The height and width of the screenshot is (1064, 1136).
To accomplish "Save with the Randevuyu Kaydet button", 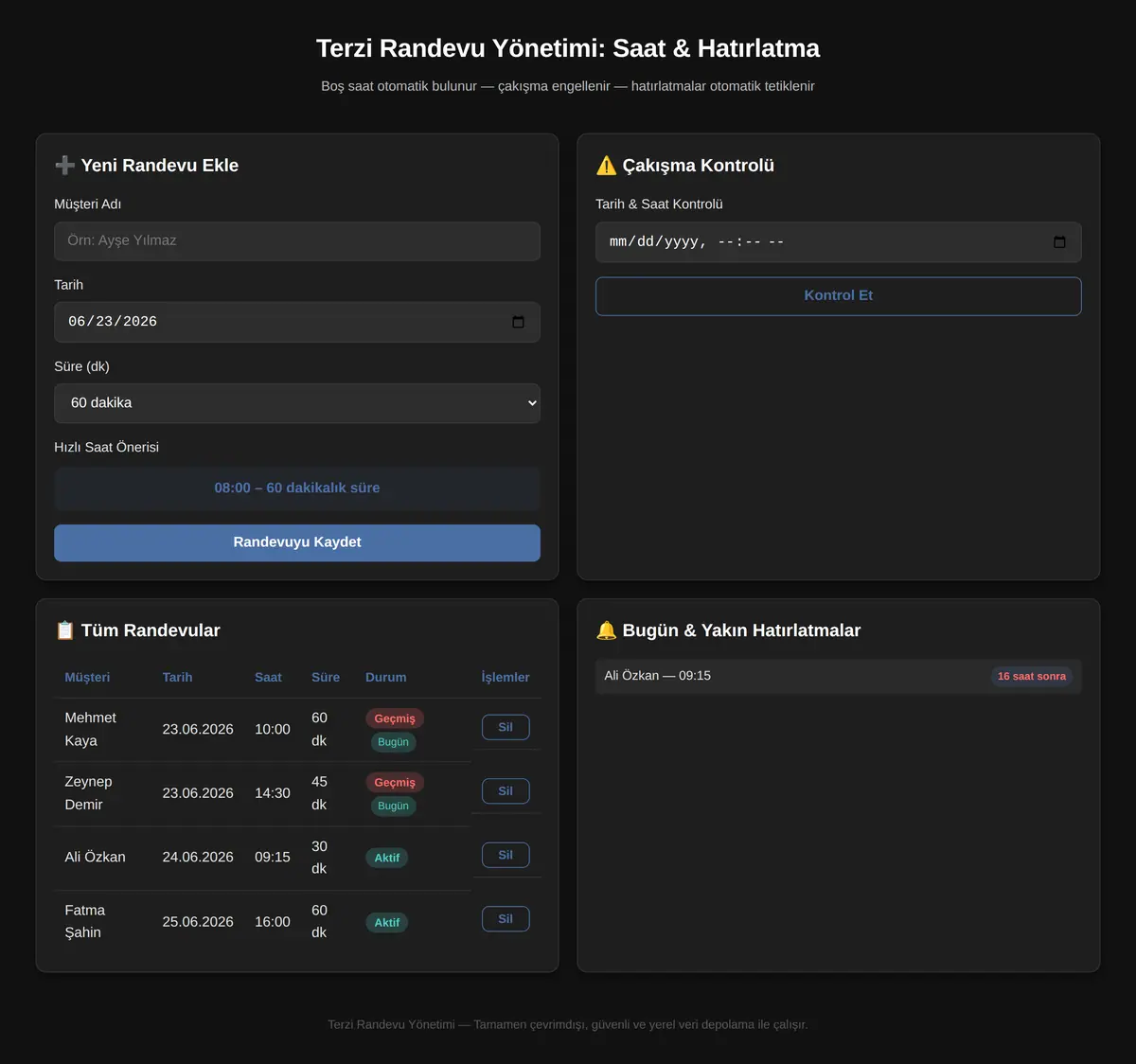I will 297,542.
